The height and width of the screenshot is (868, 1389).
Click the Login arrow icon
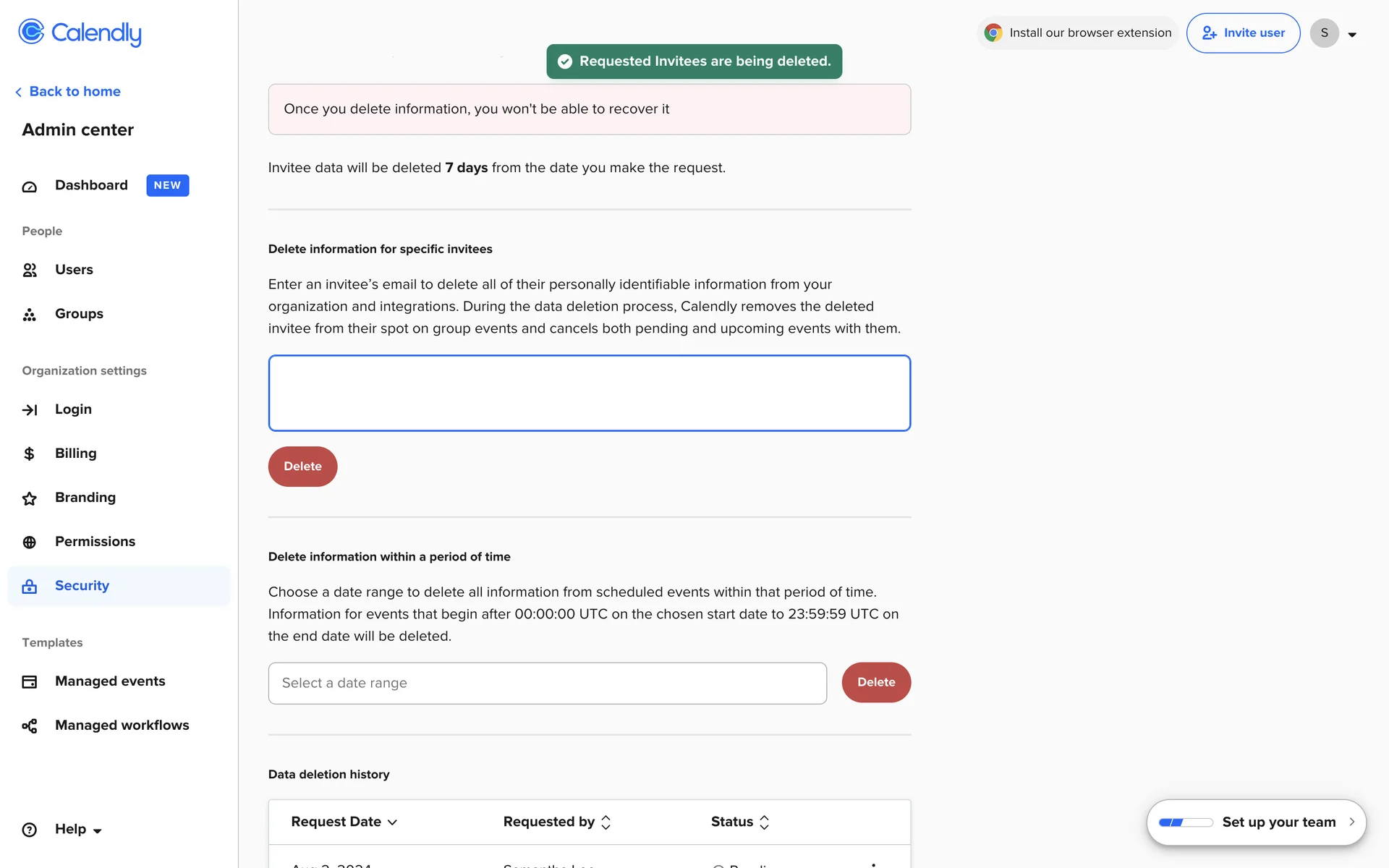click(x=30, y=410)
